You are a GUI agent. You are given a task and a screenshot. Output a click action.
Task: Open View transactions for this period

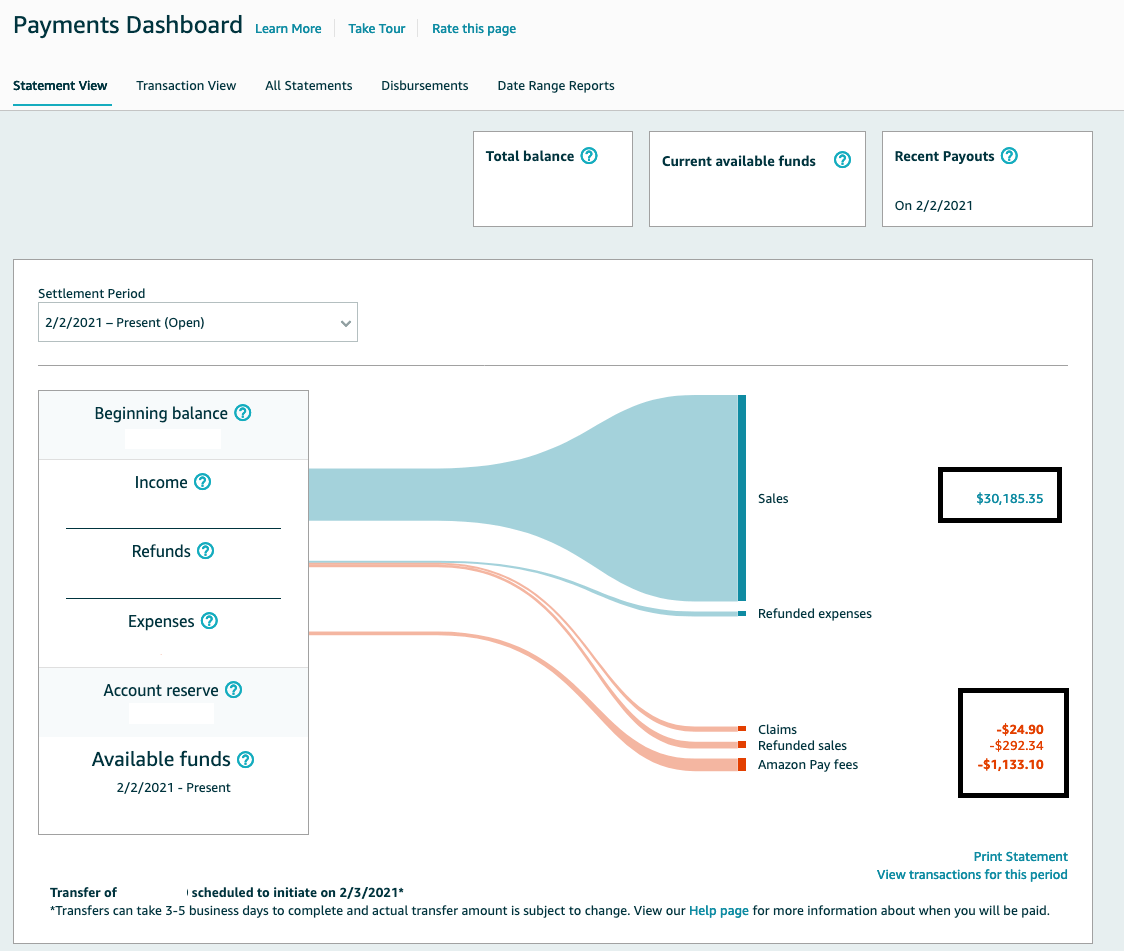point(971,875)
